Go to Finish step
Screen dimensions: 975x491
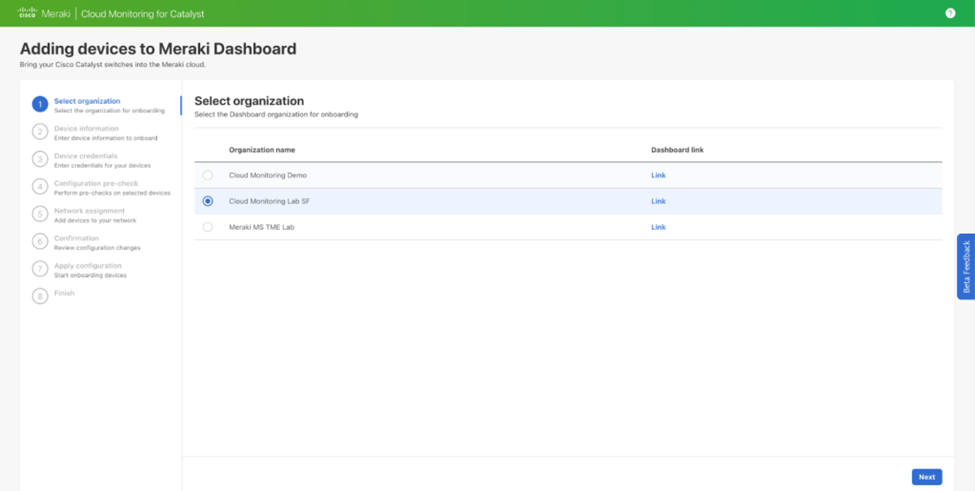coord(64,293)
